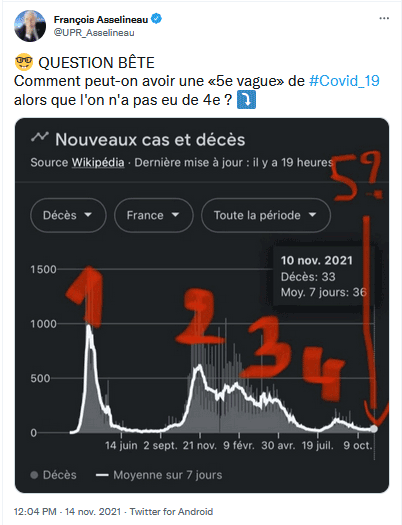Open the embedded chart image
Image resolution: width=402 pixels, height=525 pixels.
point(202,305)
